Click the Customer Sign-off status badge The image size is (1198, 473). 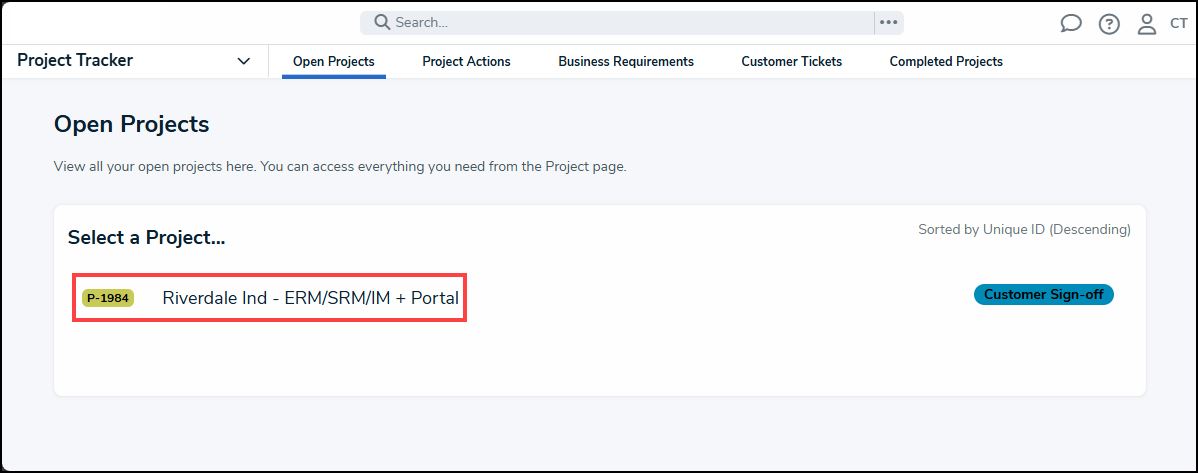(1043, 295)
